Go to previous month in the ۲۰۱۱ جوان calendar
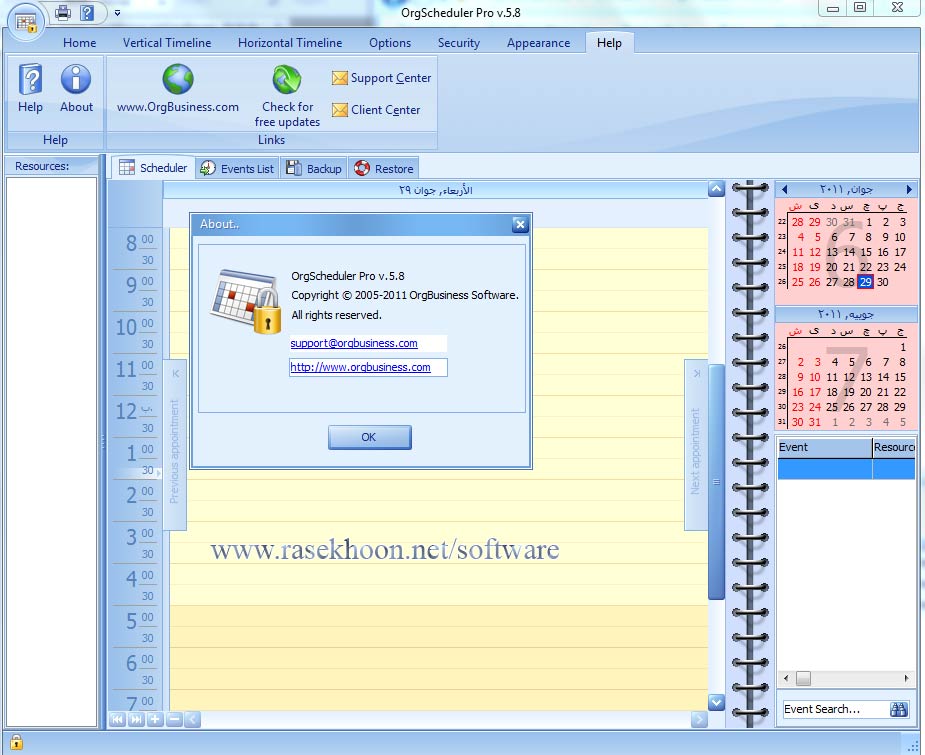The width and height of the screenshot is (925, 755). click(x=784, y=189)
